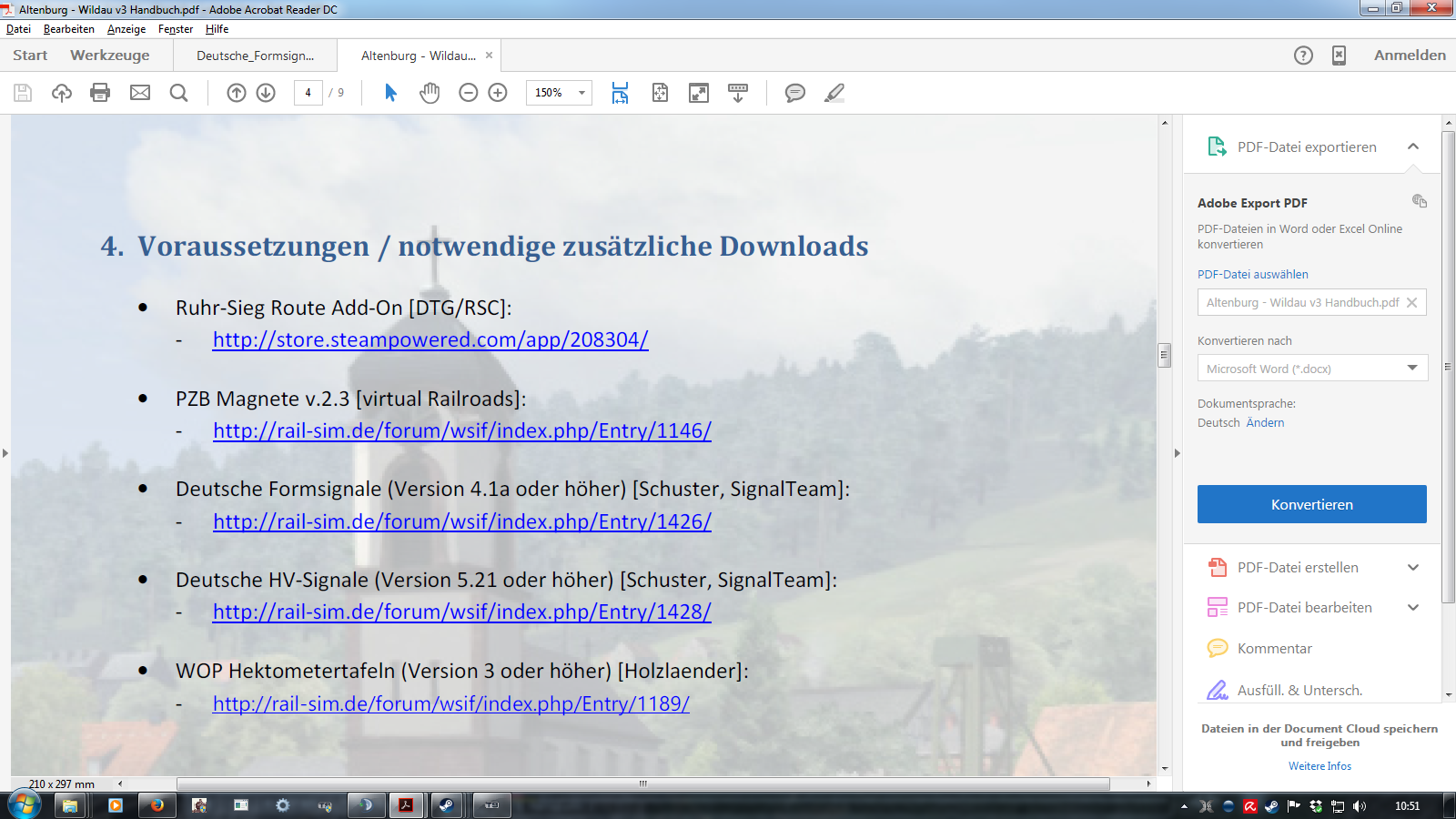Click the read mode toolbar icon
This screenshot has width=1456, height=819.
(738, 93)
